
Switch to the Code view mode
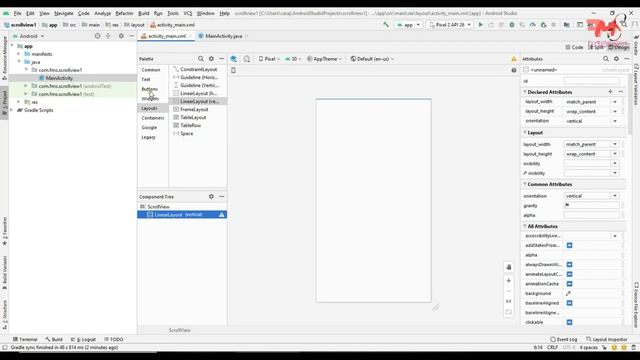574,47
